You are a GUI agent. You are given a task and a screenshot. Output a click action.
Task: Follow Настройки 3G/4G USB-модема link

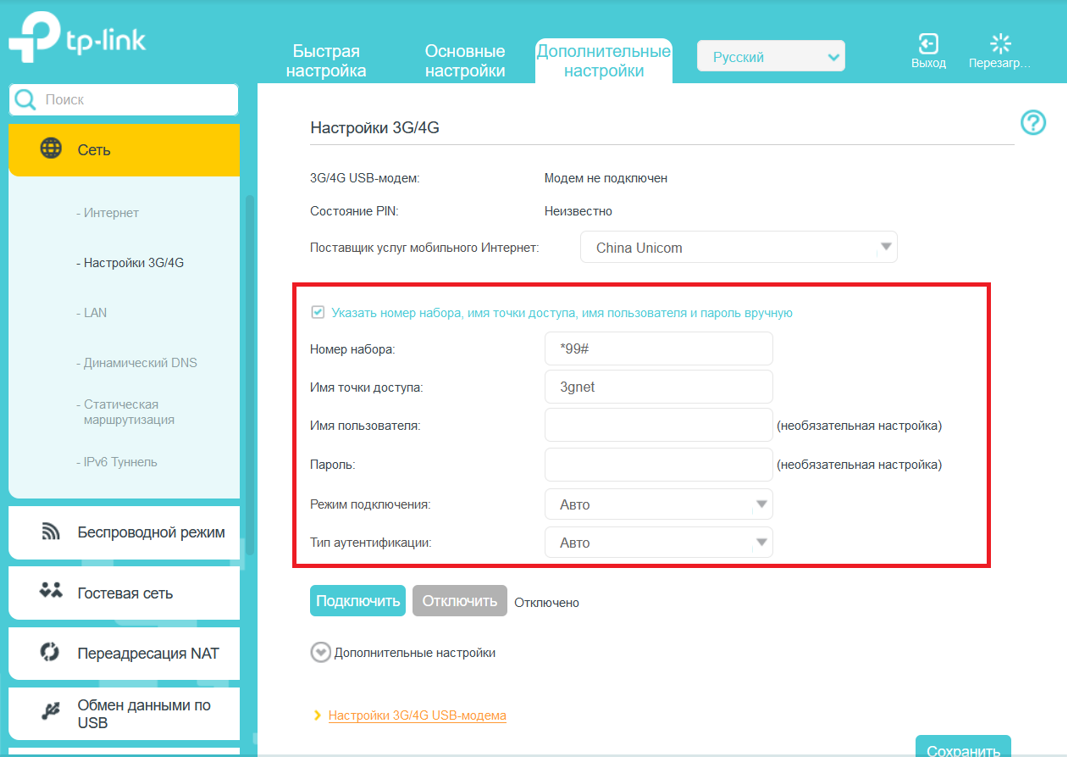pyautogui.click(x=417, y=716)
